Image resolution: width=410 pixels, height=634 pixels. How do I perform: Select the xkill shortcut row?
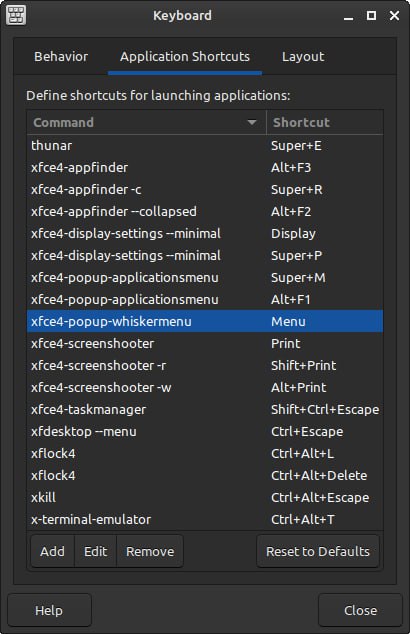tap(205, 497)
